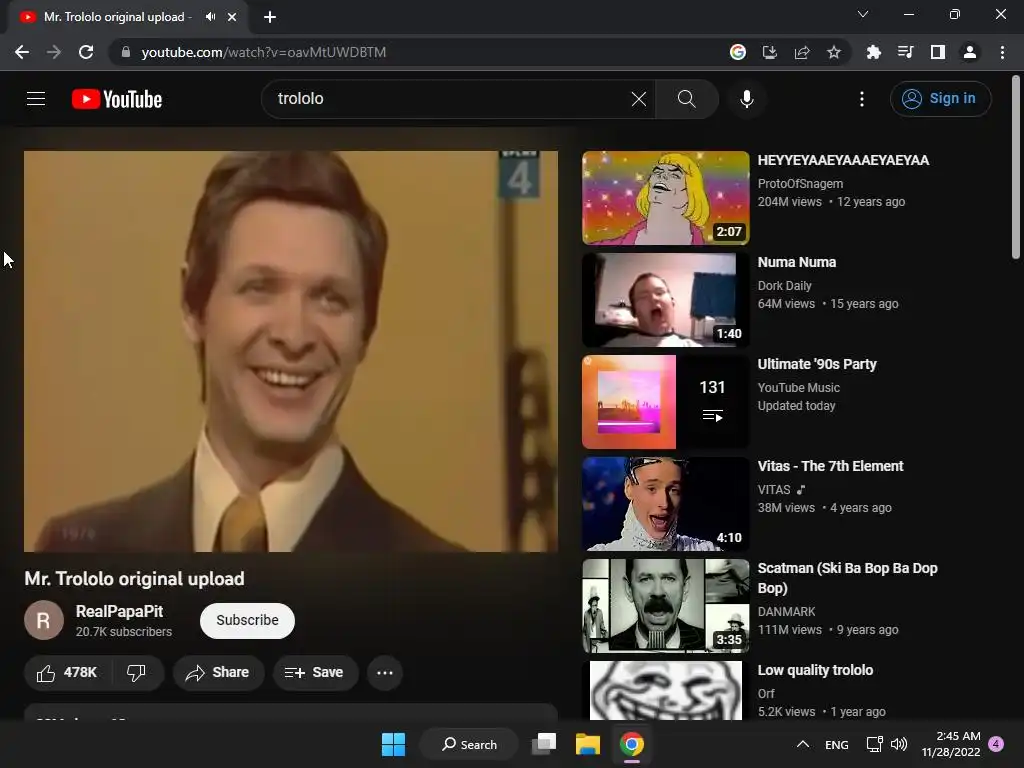1024x768 pixels.
Task: Go back with the browser back arrow
Action: pyautogui.click(x=22, y=52)
